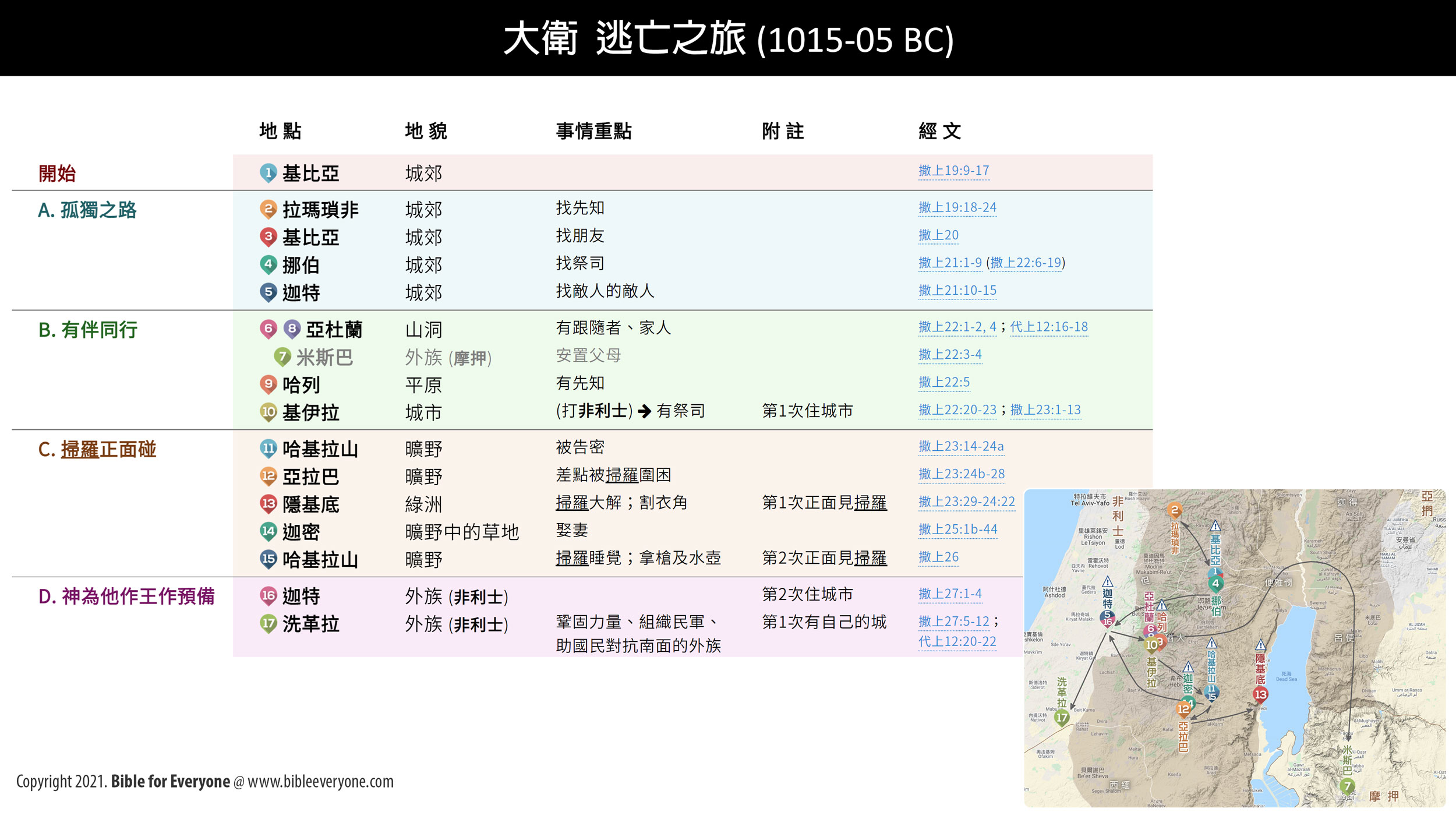Screen dimensions: 1456x819
Task: Click the purple number 8 pin beside 亞杜蘭
Action: (x=292, y=329)
